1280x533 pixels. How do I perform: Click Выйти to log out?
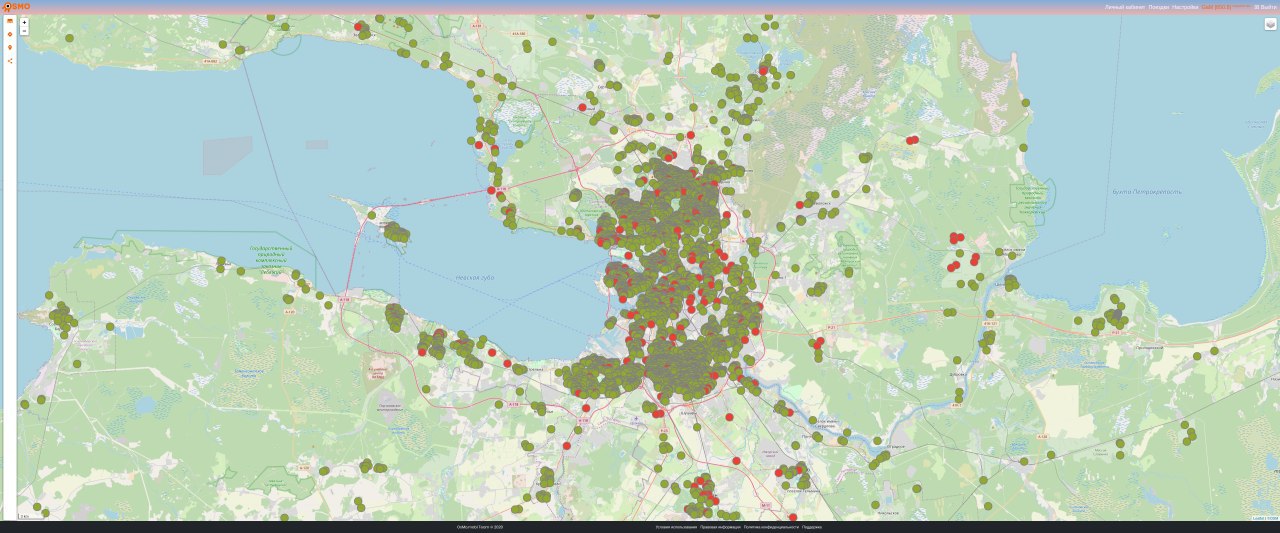[x=1265, y=7]
